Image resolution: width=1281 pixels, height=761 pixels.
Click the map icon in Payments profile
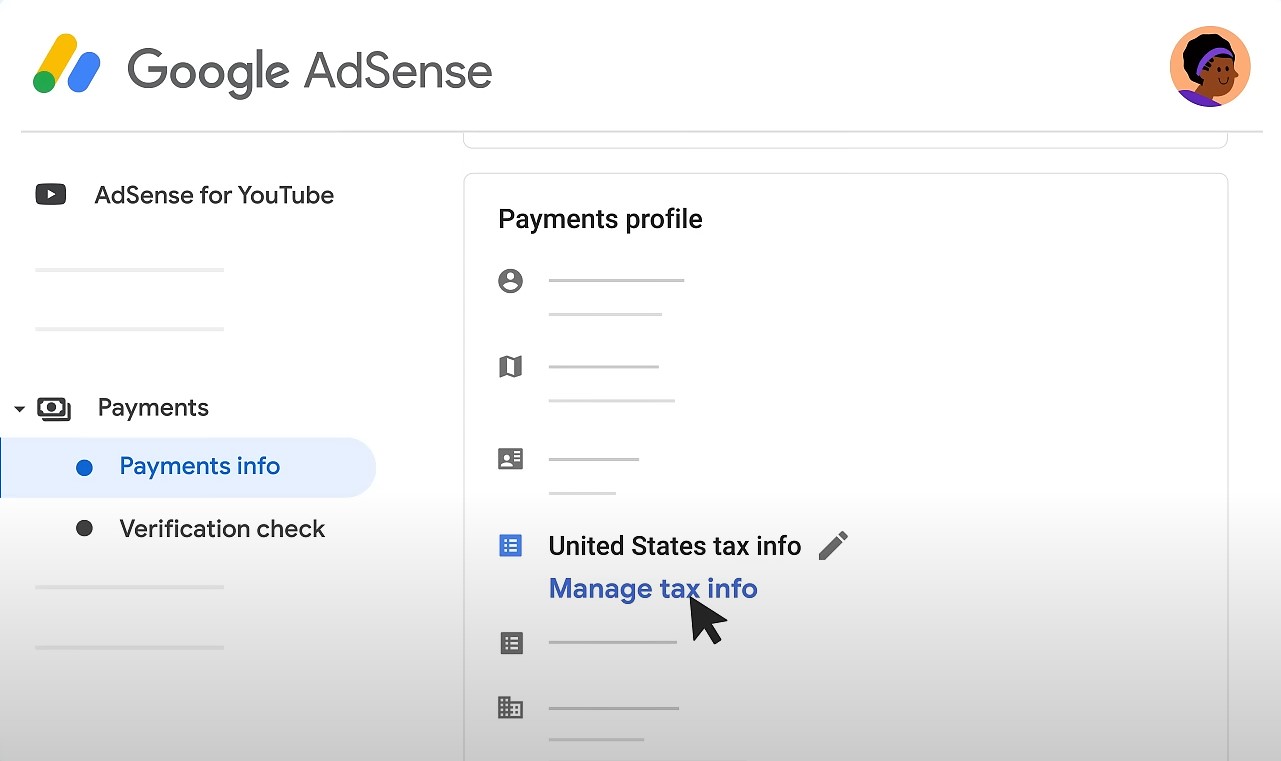tap(510, 367)
